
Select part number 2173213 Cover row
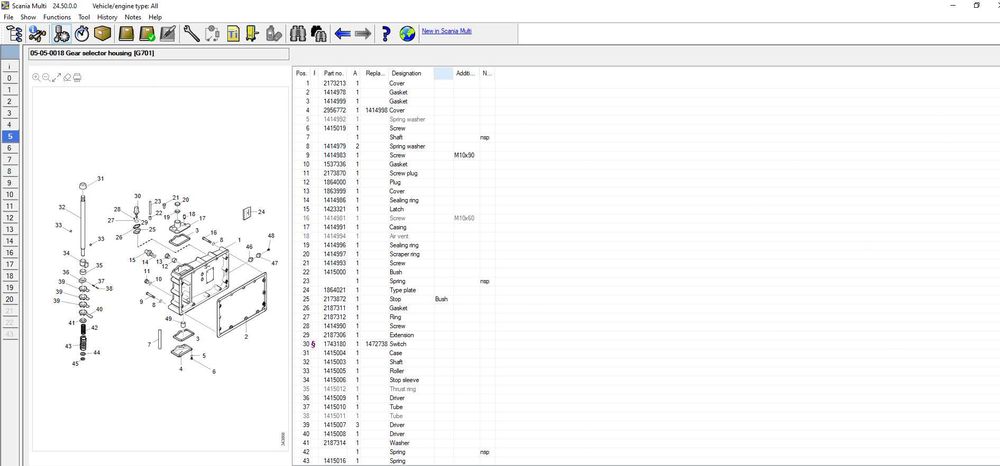393,84
